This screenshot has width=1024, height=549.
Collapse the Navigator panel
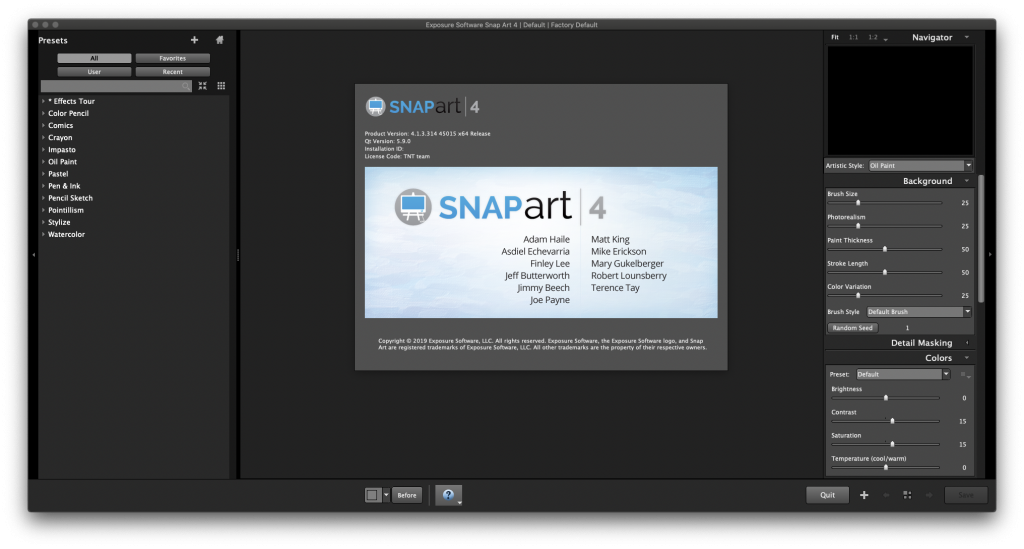tap(967, 37)
